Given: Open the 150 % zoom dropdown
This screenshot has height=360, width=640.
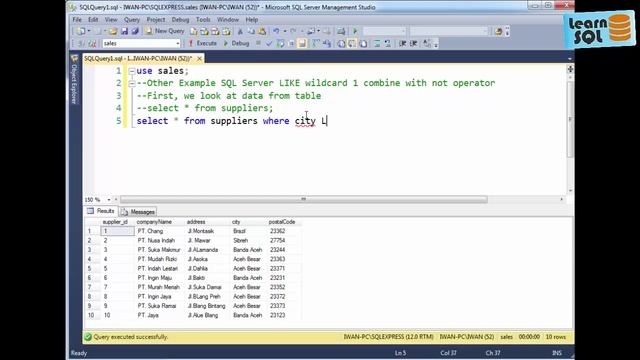Looking at the screenshot, I should click(x=109, y=200).
